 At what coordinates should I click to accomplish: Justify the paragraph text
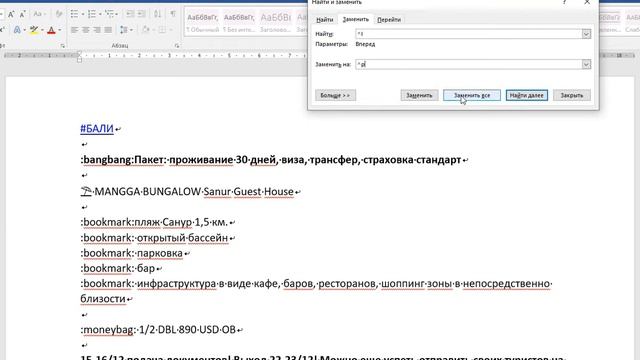(x=108, y=30)
